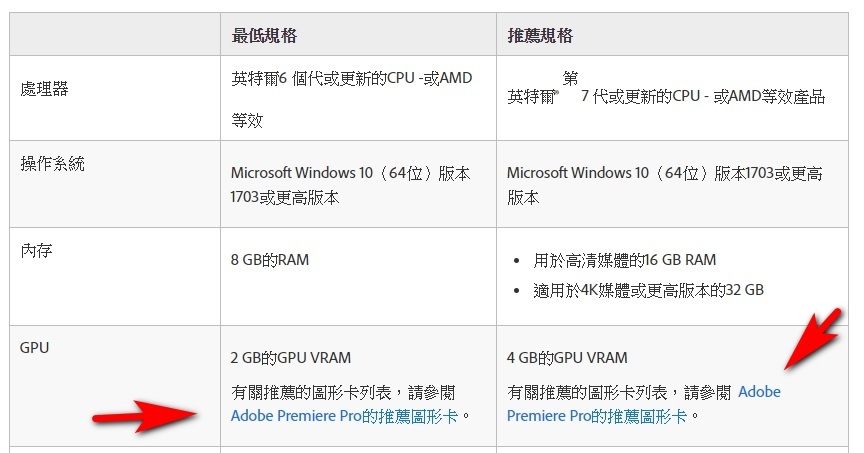
Task: Open Adobe Premiere Pro推薦圖形卡 link in 最低規格 column
Action: coord(344,416)
